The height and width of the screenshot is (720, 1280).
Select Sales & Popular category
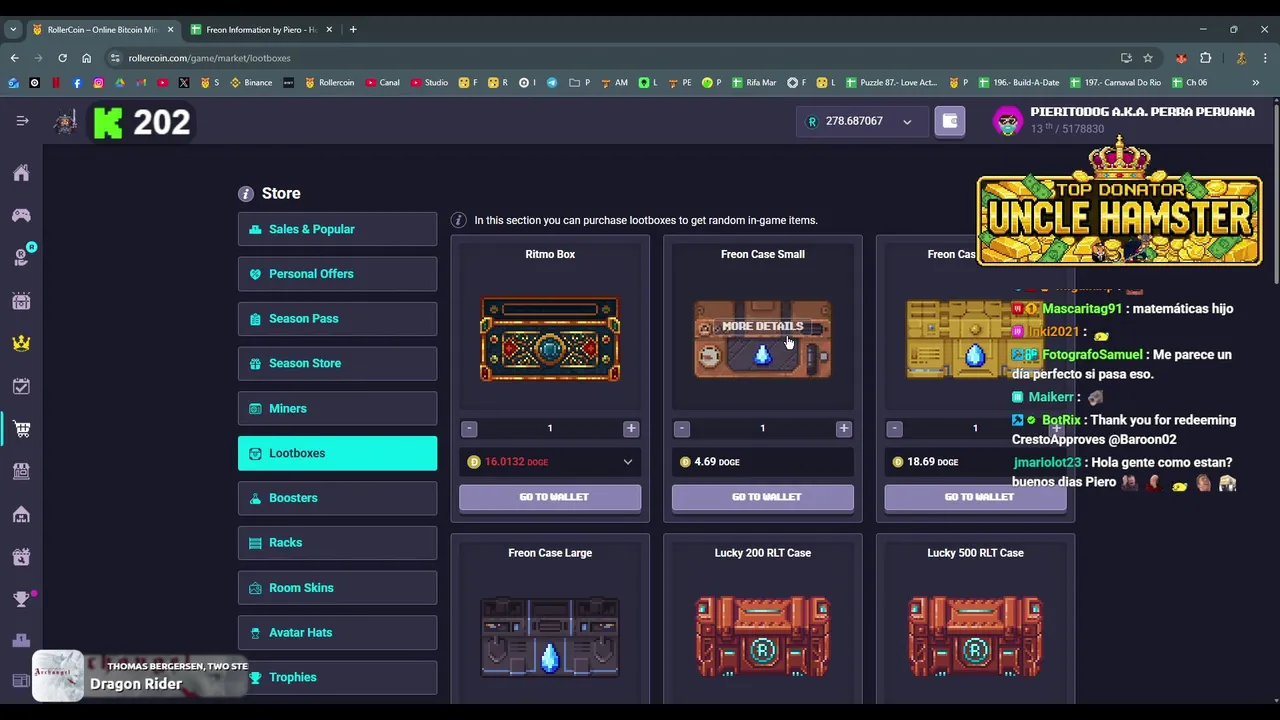coord(337,229)
